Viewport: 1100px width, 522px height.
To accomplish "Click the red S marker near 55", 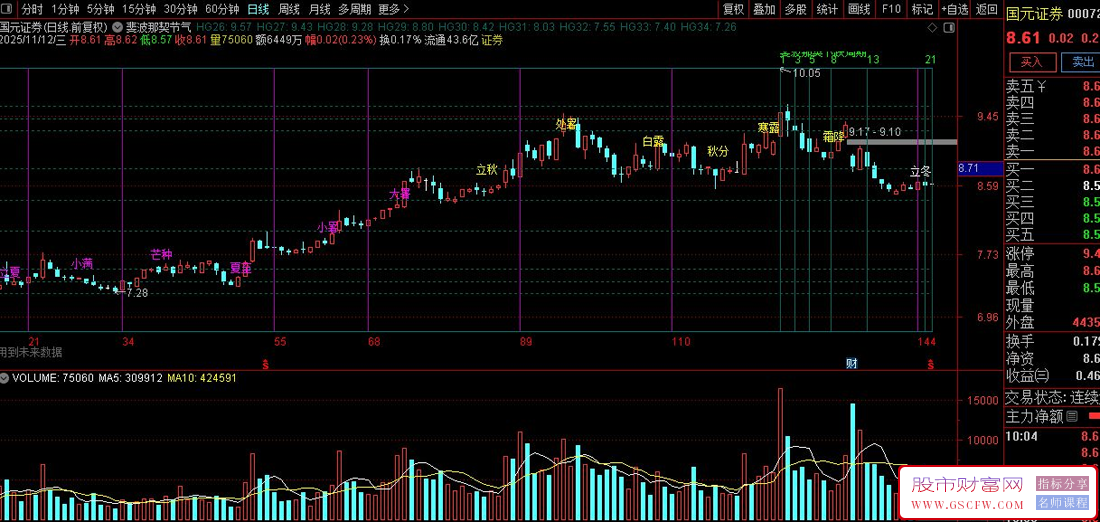I will click(x=265, y=363).
